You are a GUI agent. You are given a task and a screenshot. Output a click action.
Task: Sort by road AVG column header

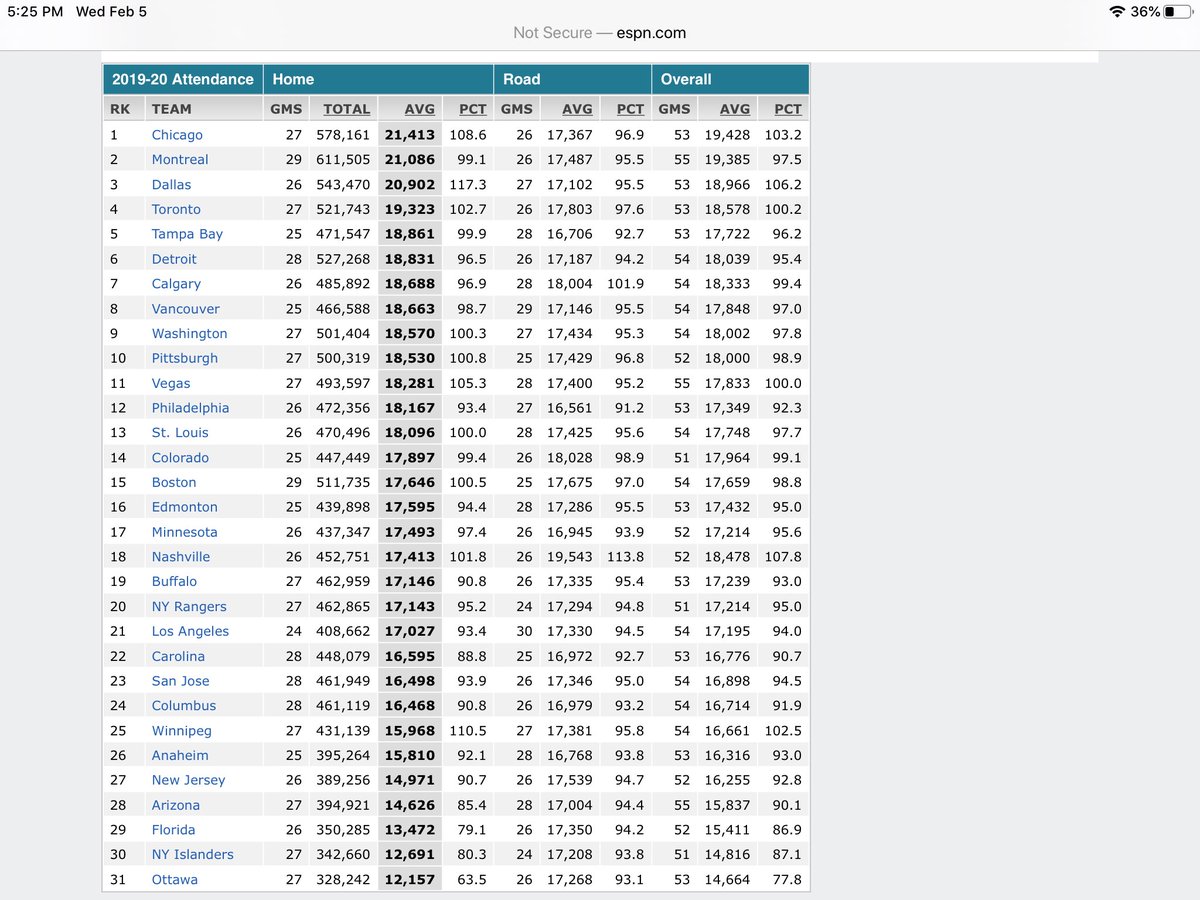click(577, 109)
